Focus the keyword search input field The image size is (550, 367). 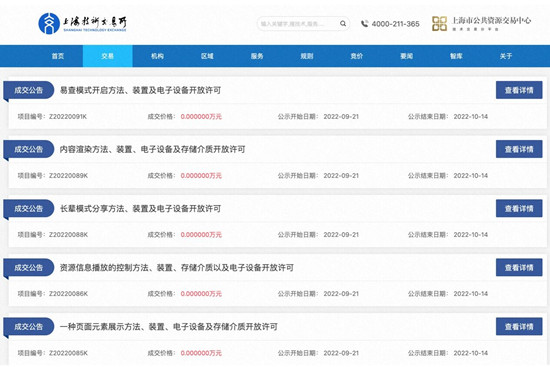(298, 24)
